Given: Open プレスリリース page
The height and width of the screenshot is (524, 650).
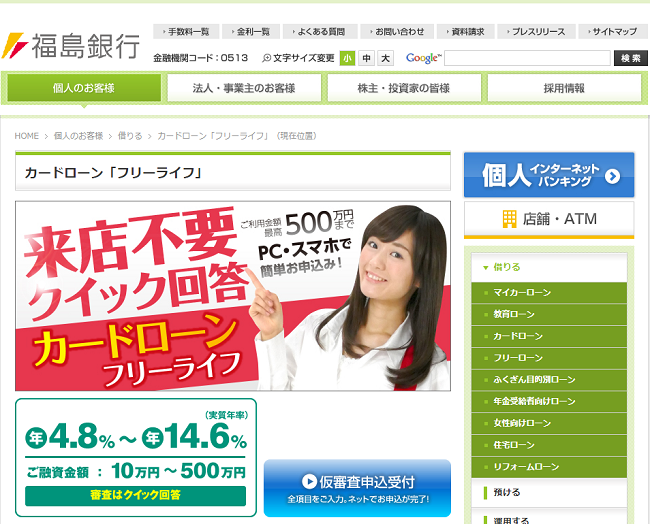Looking at the screenshot, I should [537, 32].
